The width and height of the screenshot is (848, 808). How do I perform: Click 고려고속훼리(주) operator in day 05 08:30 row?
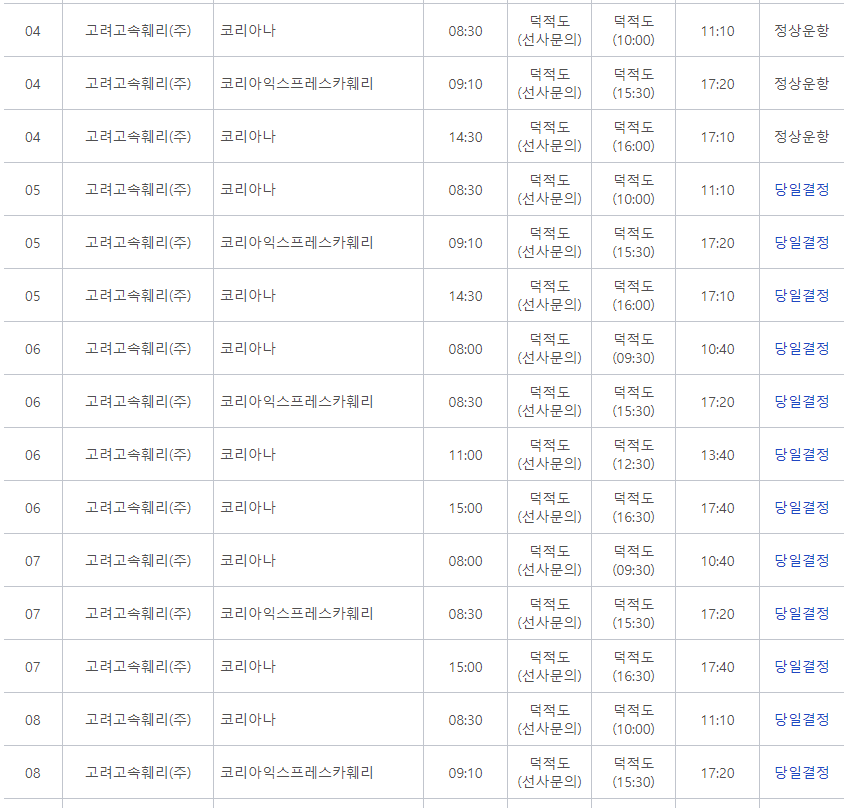click(138, 190)
